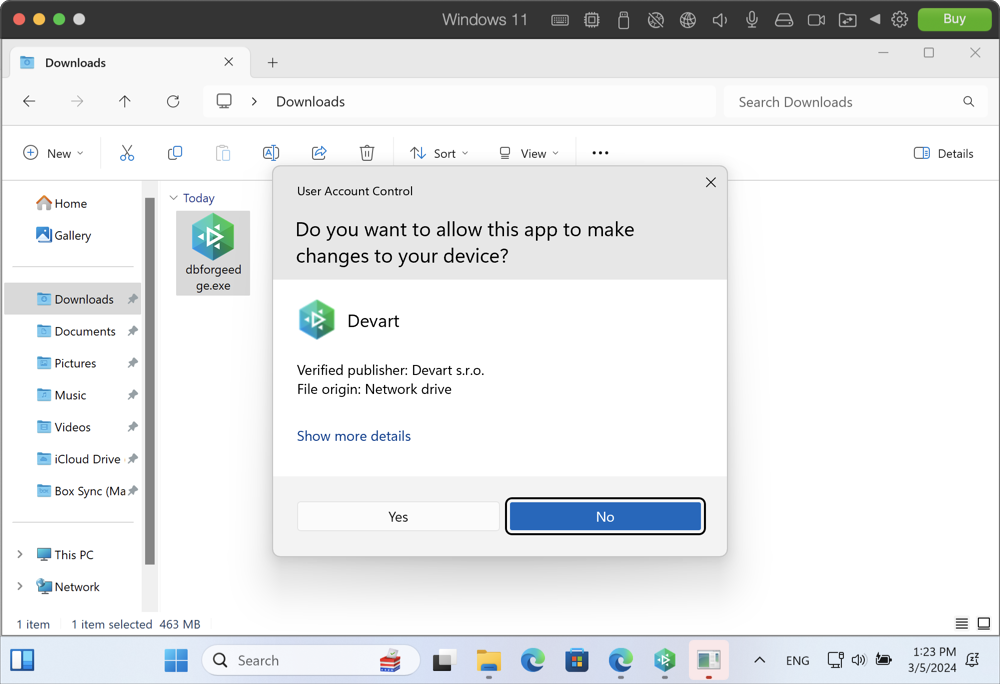Open Parallels settings gear icon
The width and height of the screenshot is (1000, 684).
point(899,20)
